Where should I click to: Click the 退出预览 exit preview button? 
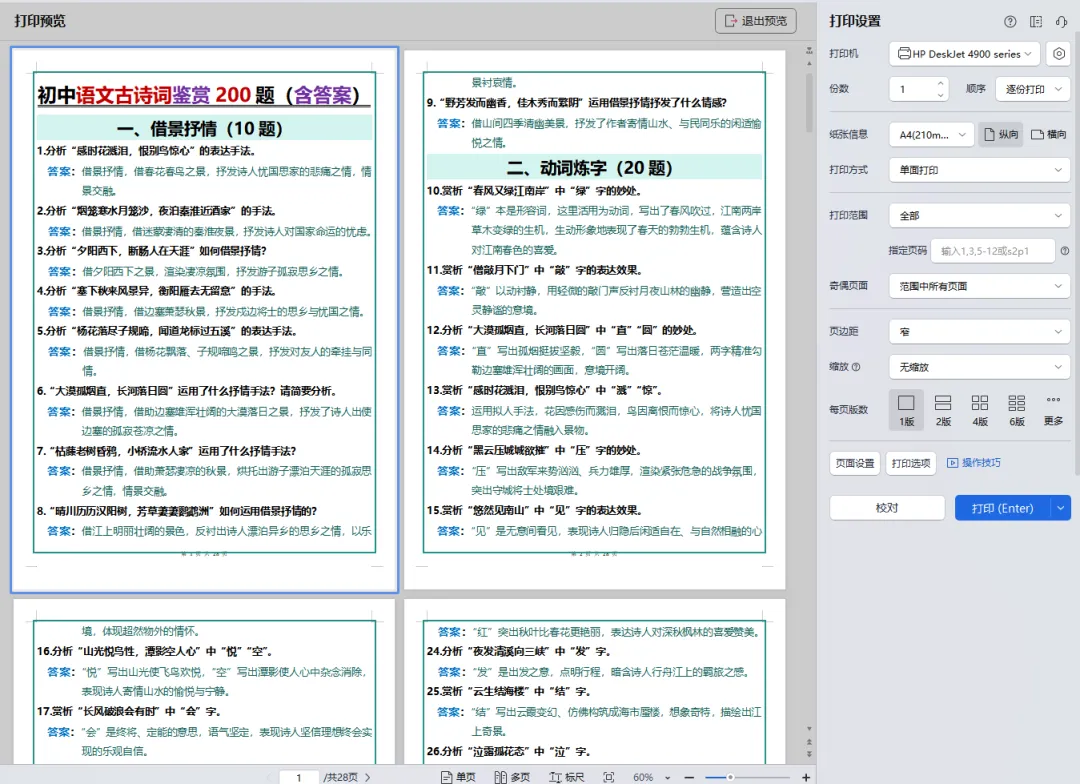[756, 20]
